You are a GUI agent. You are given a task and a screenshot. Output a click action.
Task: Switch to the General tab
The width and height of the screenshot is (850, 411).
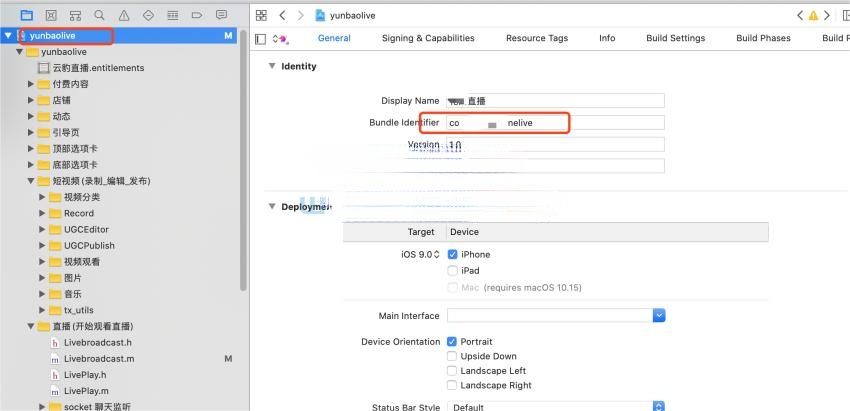(334, 38)
